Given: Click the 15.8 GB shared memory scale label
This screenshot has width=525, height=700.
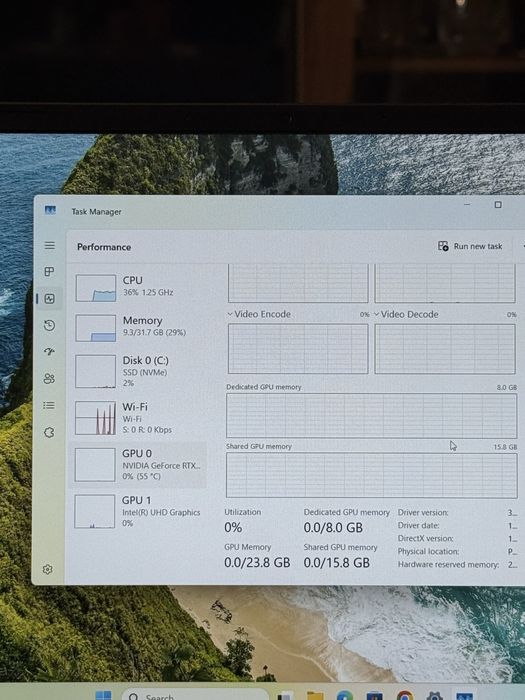Looking at the screenshot, I should pyautogui.click(x=505, y=447).
